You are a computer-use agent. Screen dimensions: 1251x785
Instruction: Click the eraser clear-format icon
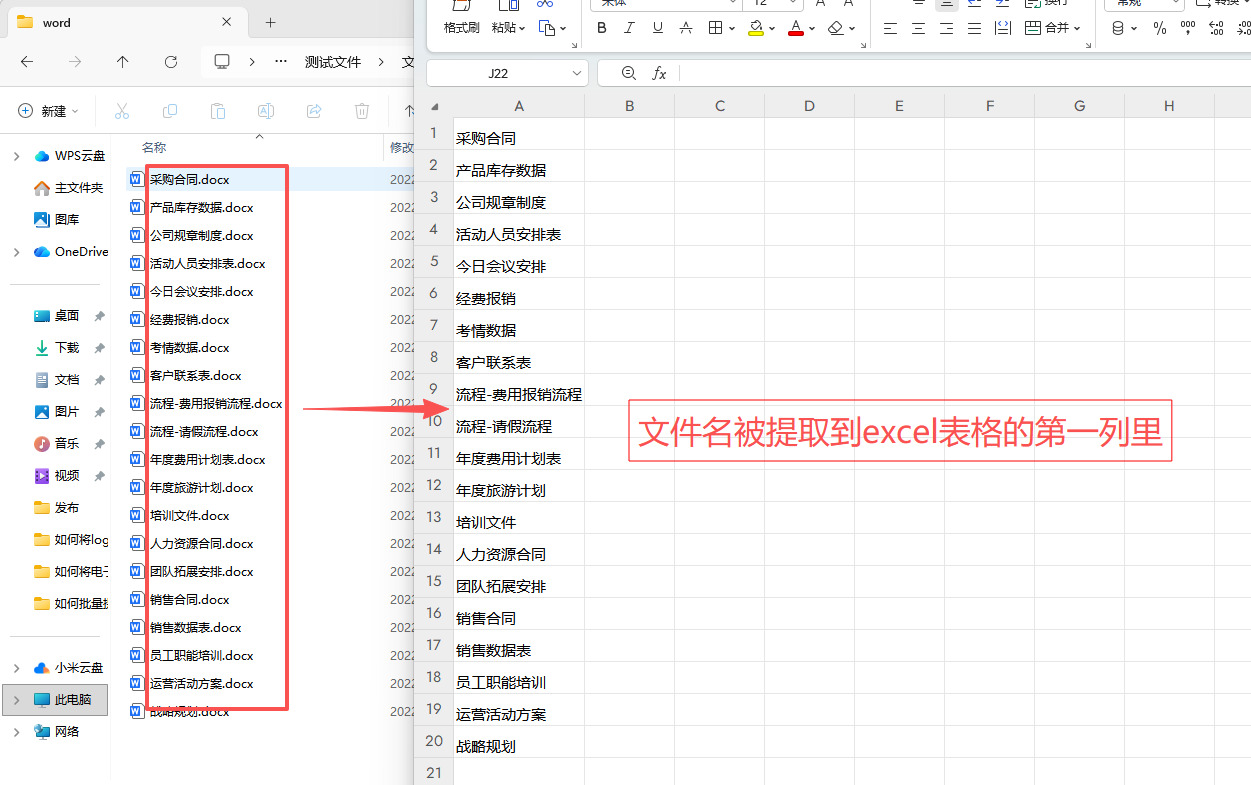pyautogui.click(x=836, y=28)
